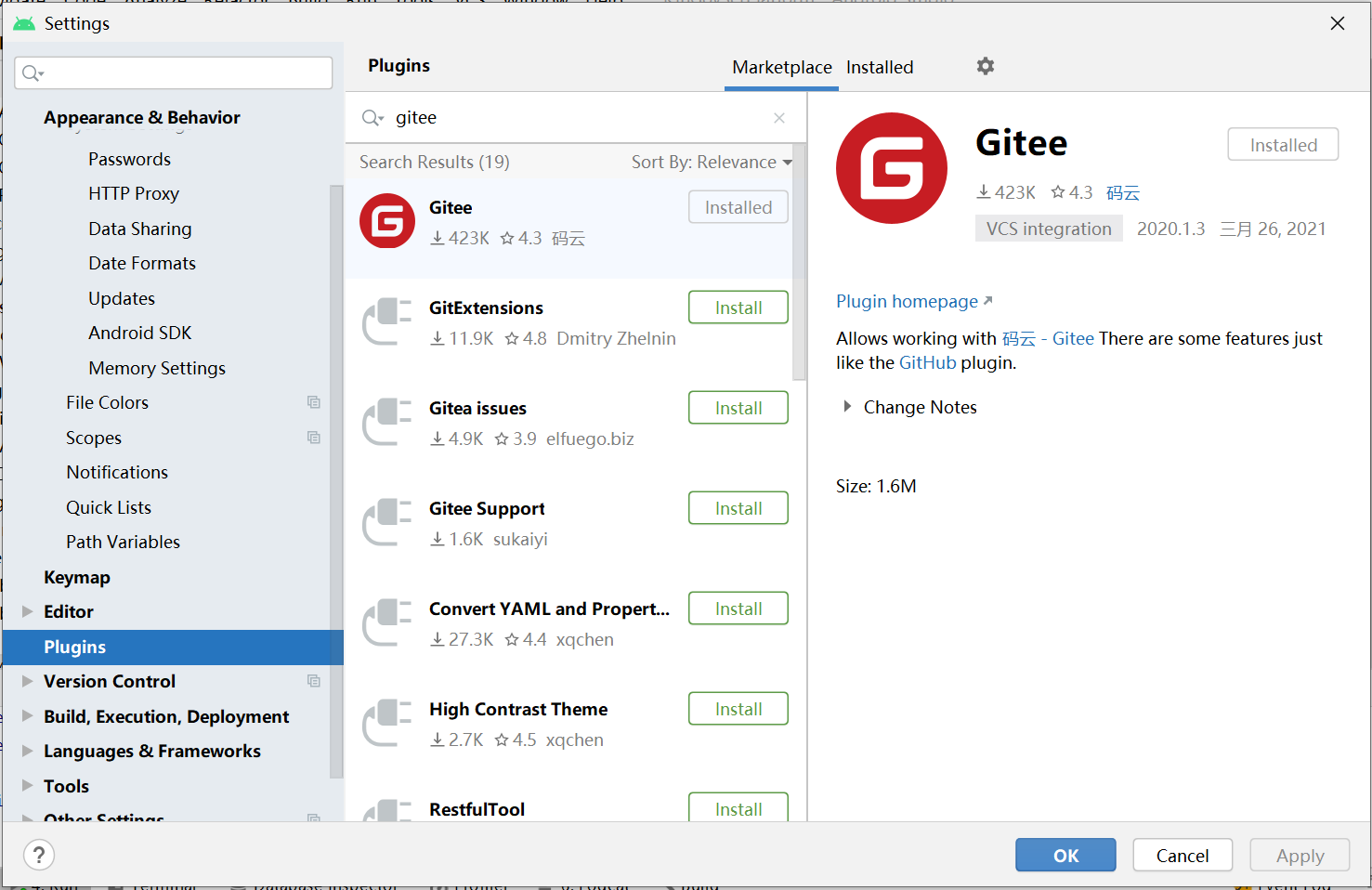Click the plugin search magnifier icon
The height and width of the screenshot is (890, 1372).
coord(372,118)
